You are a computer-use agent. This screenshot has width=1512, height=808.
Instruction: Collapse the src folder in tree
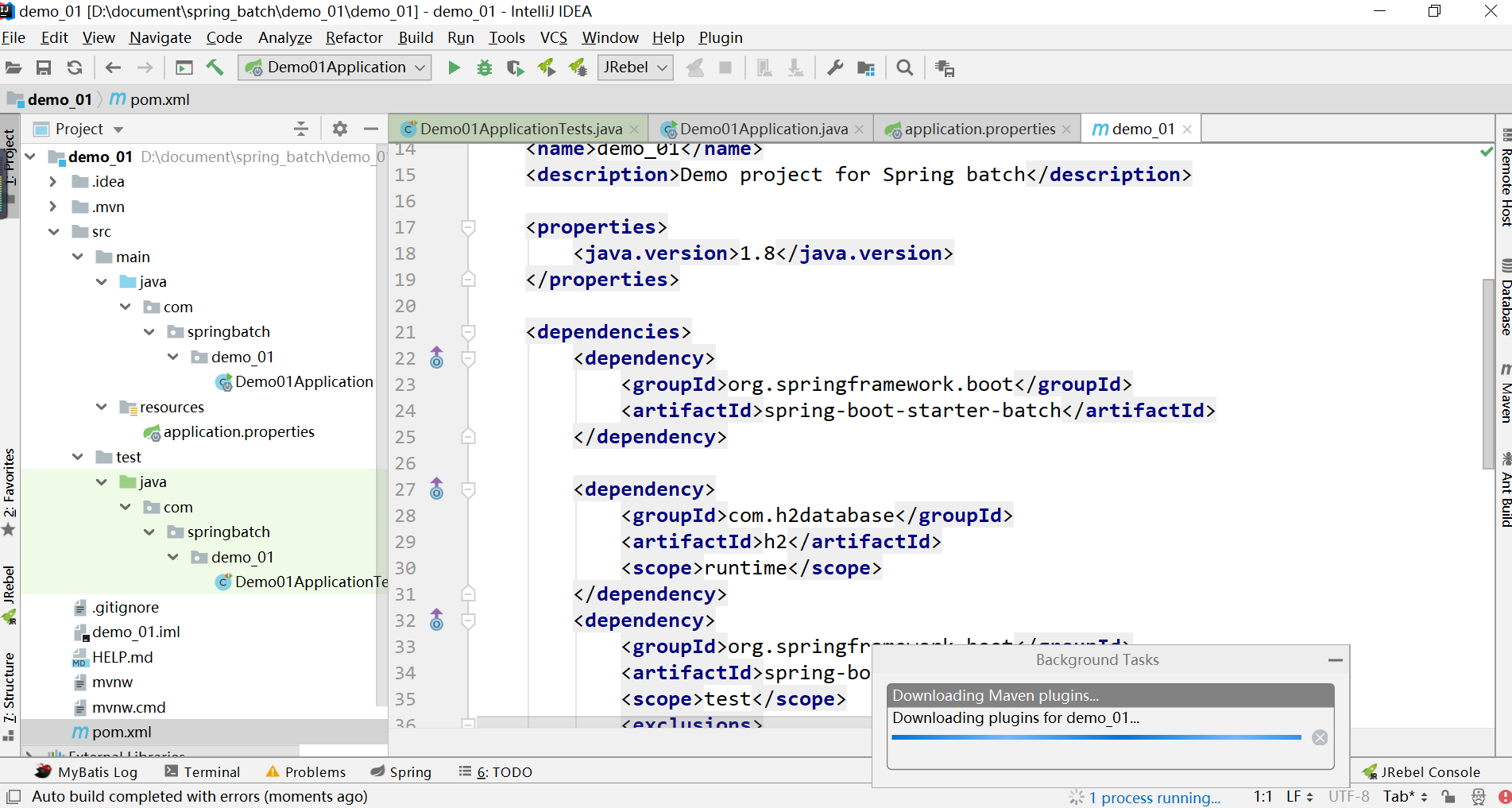[x=53, y=232]
